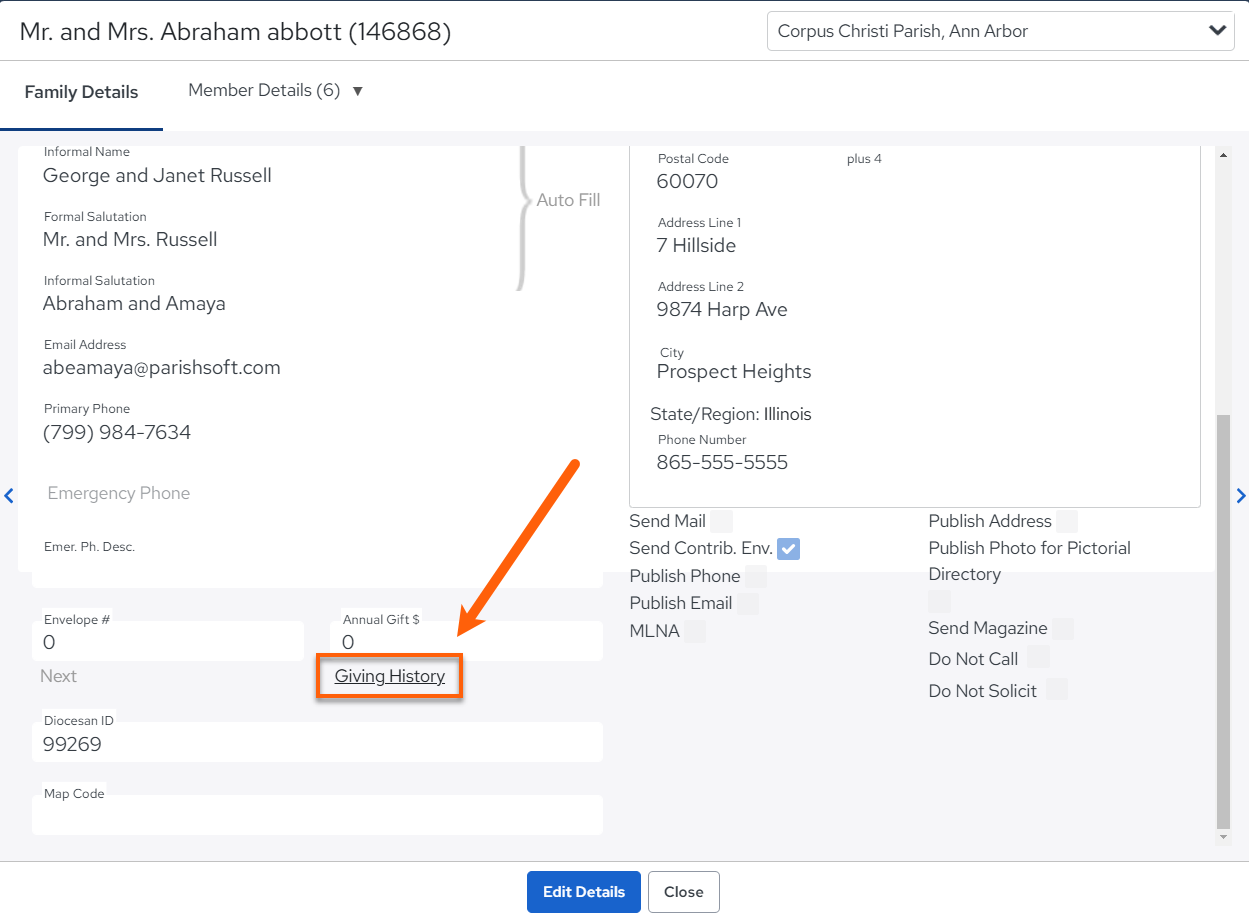This screenshot has width=1249, height=916.
Task: Toggle the Do Not Call checkbox
Action: tap(1039, 657)
